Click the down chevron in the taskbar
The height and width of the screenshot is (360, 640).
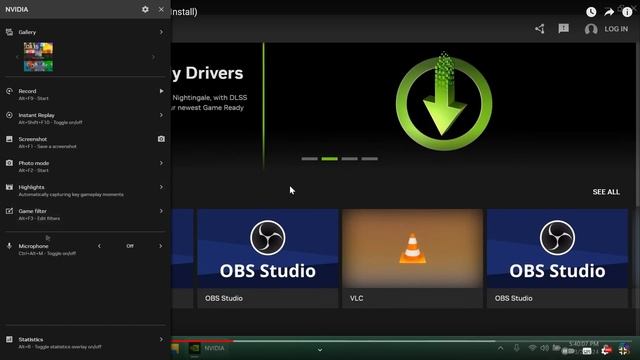click(320, 350)
